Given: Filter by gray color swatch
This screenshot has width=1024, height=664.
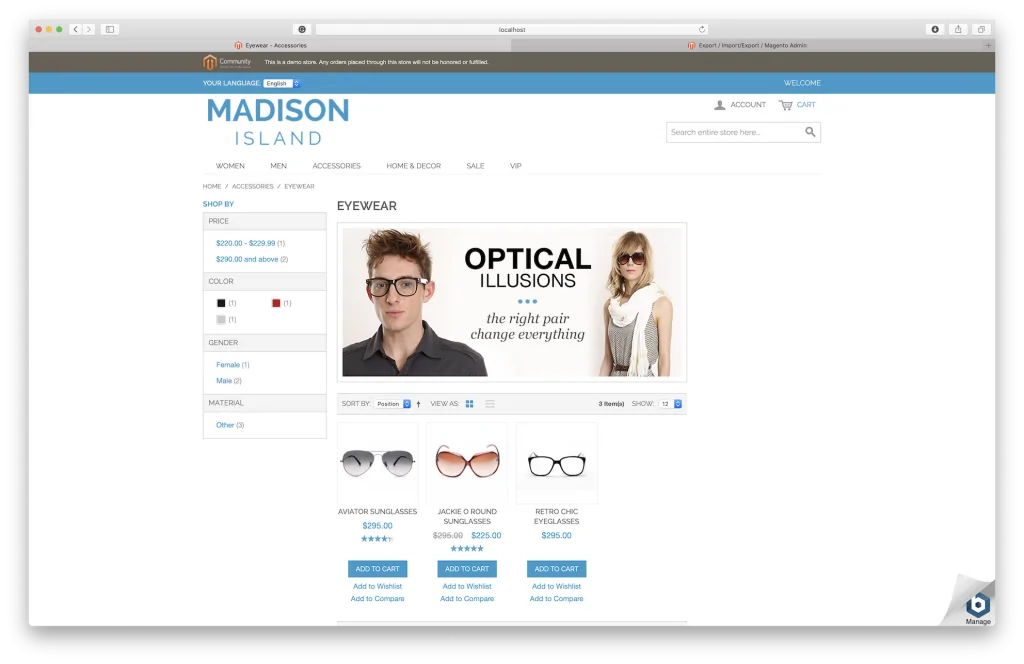Looking at the screenshot, I should 221,319.
